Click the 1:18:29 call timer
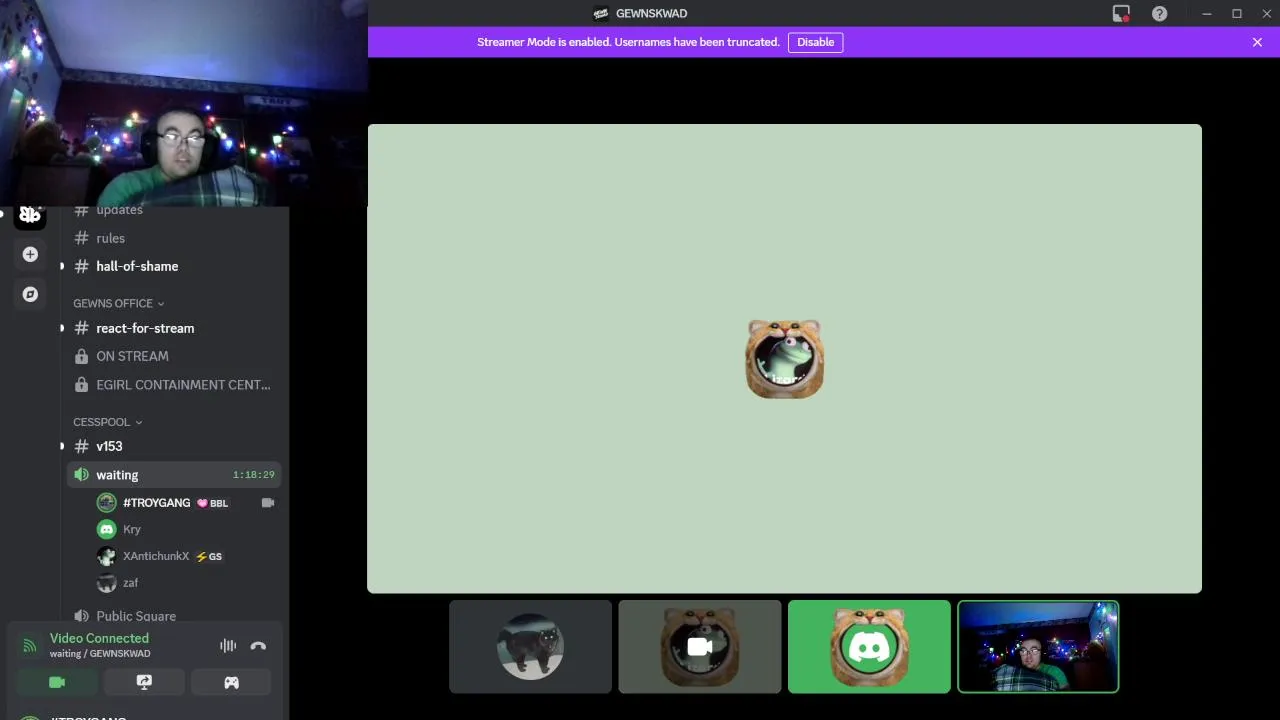1280x720 pixels. (253, 475)
